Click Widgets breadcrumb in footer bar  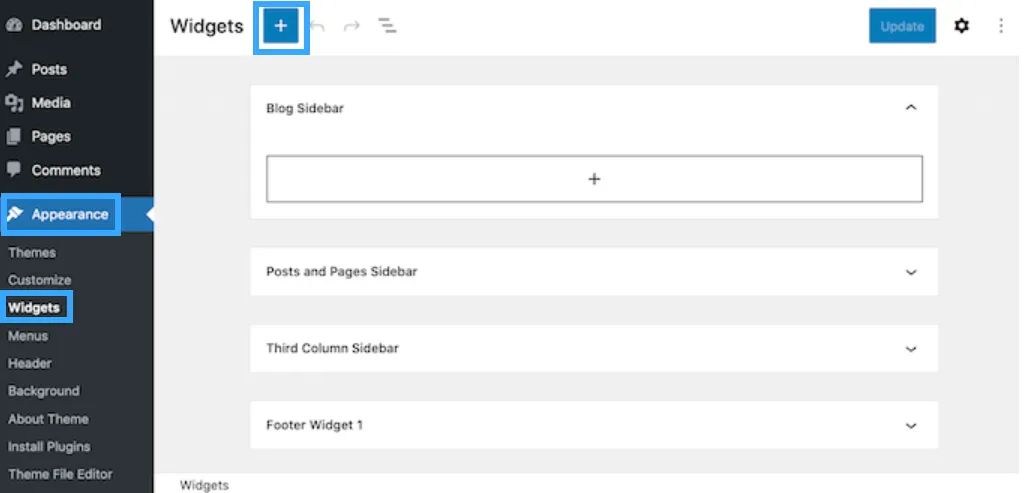(204, 486)
